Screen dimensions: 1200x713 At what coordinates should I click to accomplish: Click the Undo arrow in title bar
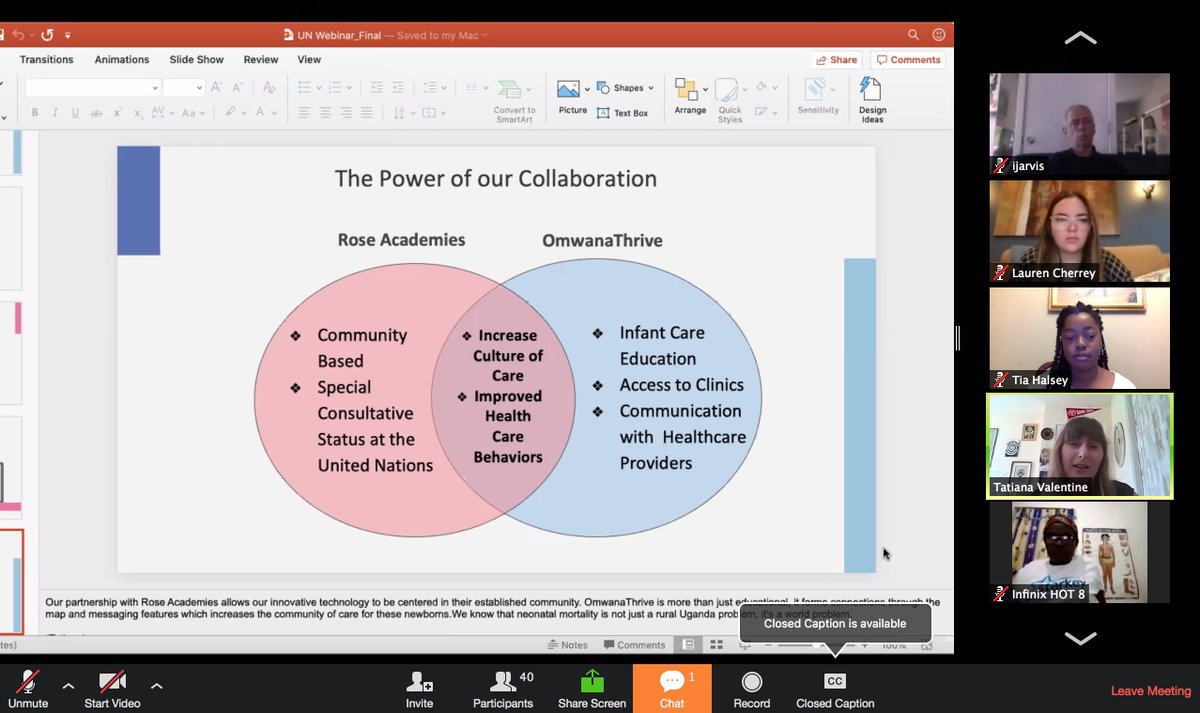pyautogui.click(x=20, y=35)
